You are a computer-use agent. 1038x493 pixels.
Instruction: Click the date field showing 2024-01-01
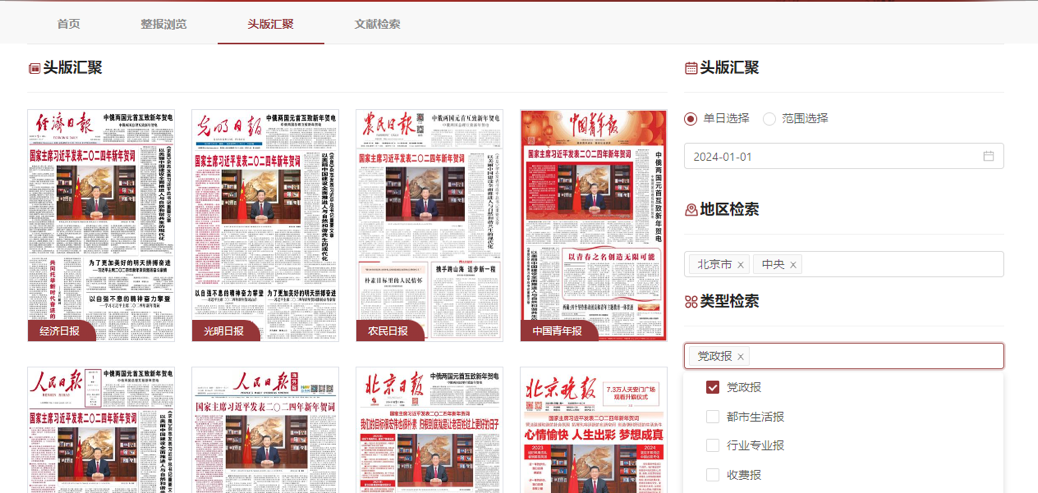844,157
